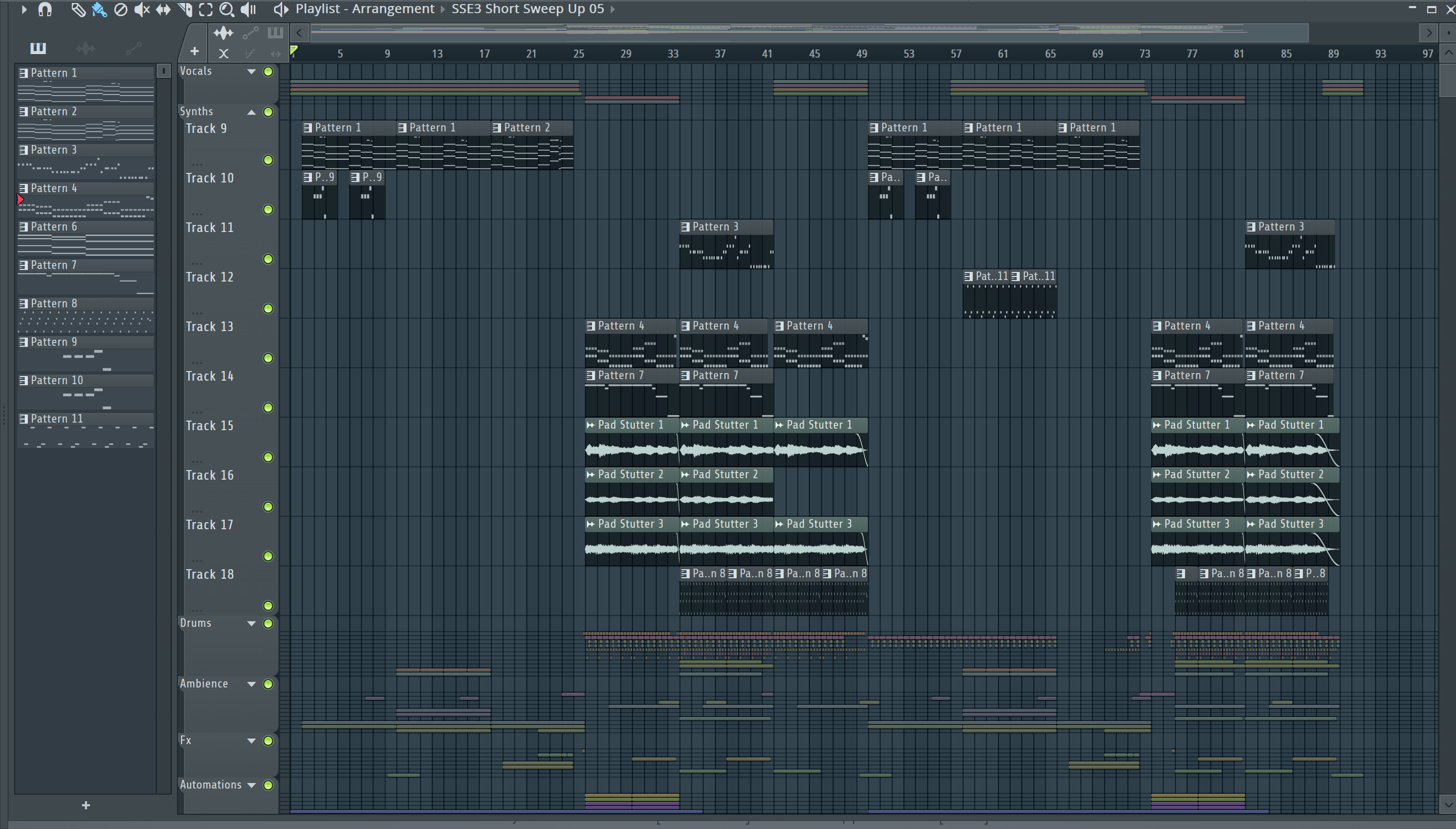Expand the Fx track group
The height and width of the screenshot is (829, 1456).
coord(251,741)
